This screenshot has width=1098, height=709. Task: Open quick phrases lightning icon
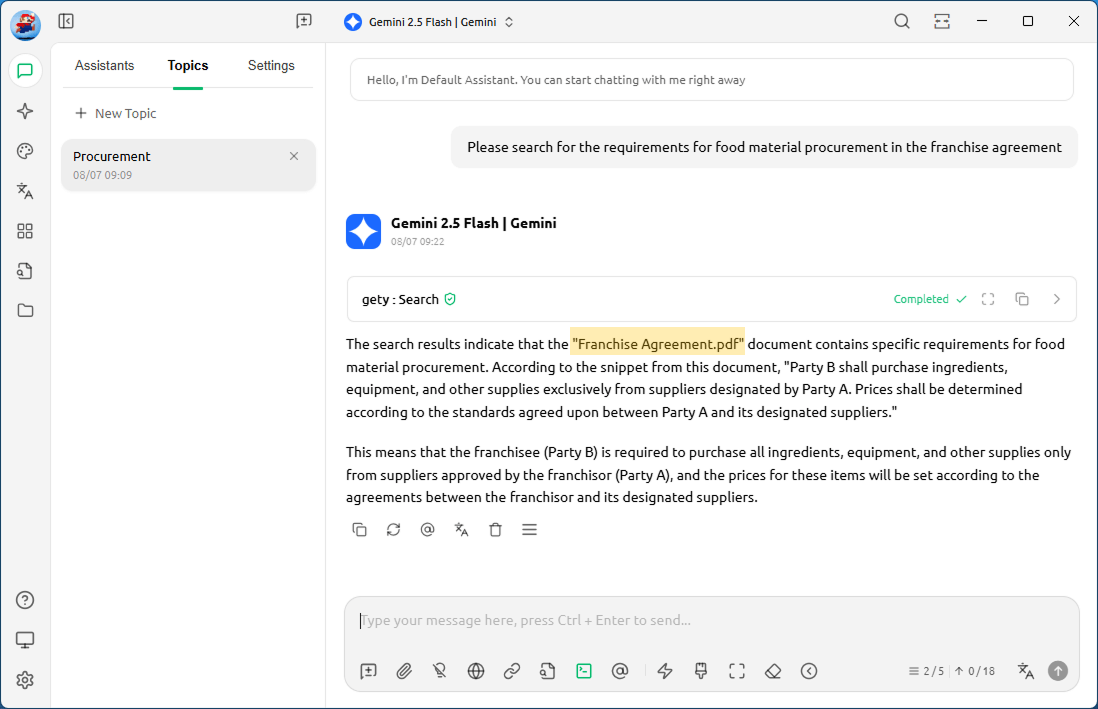pos(665,671)
